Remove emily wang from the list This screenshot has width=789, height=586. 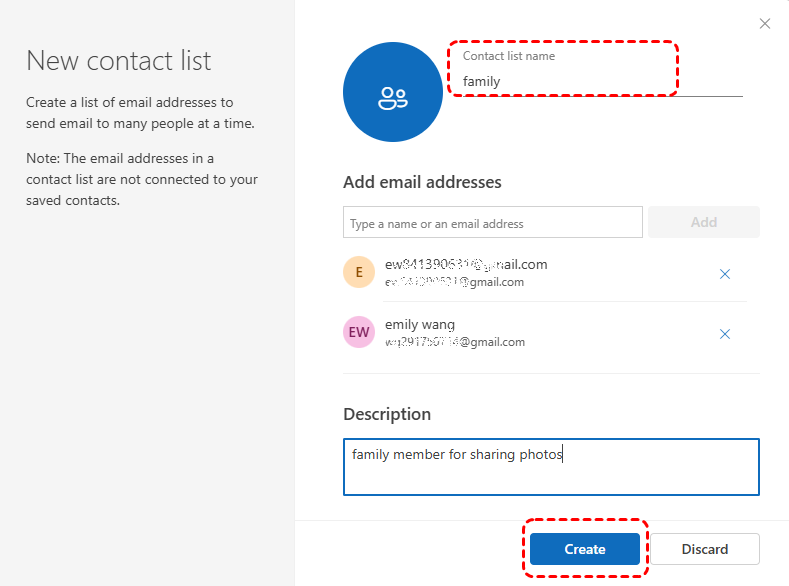tap(725, 334)
